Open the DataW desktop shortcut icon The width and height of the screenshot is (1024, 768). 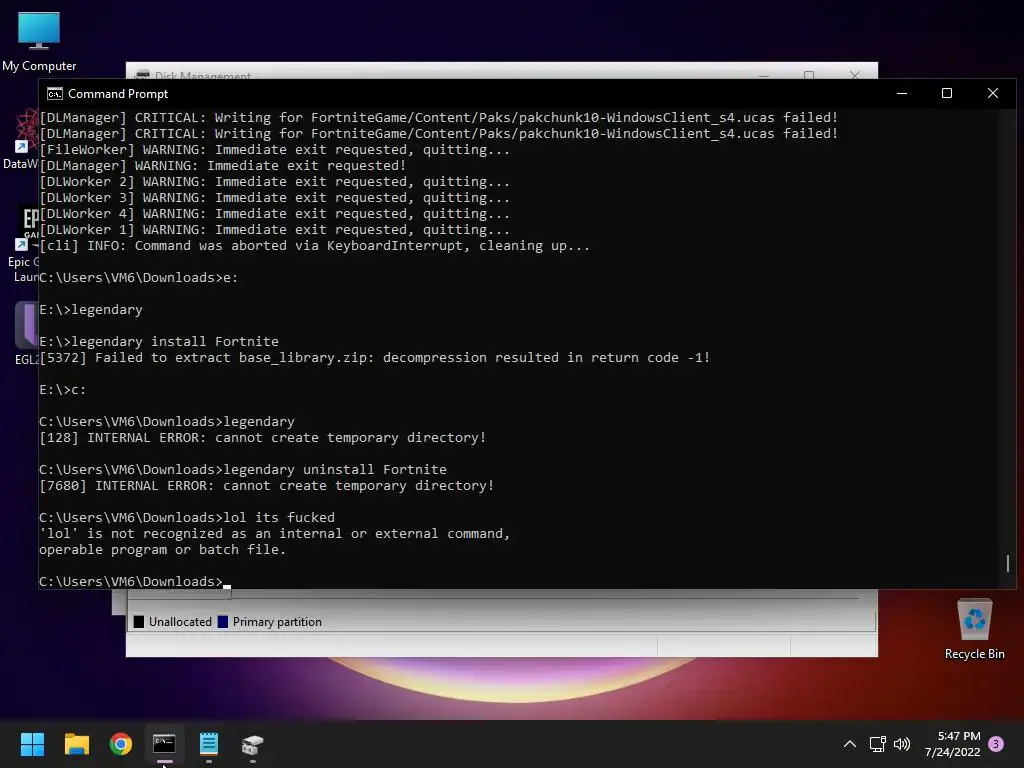[x=21, y=140]
